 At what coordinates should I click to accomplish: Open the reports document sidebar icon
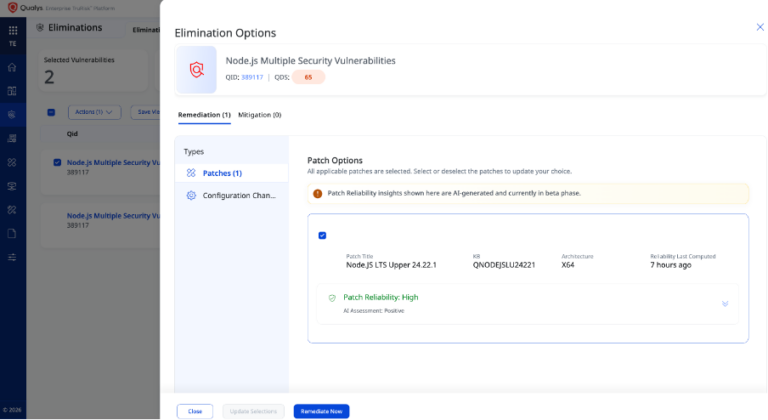tap(12, 233)
